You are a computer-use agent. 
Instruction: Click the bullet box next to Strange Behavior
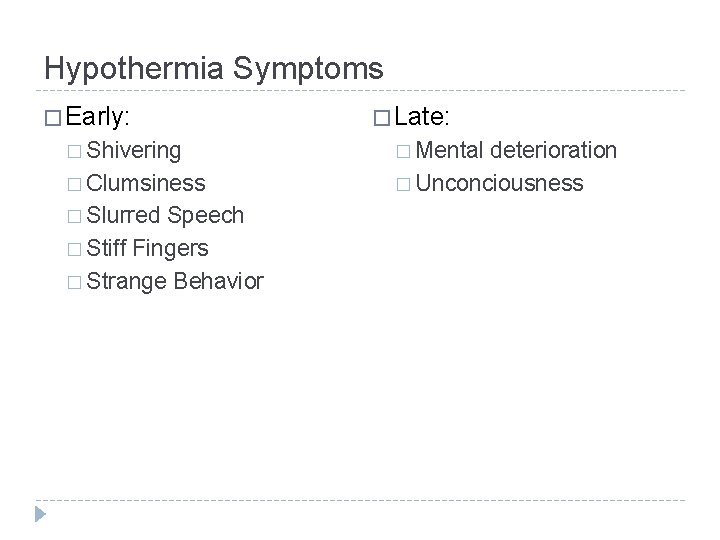pos(74,282)
